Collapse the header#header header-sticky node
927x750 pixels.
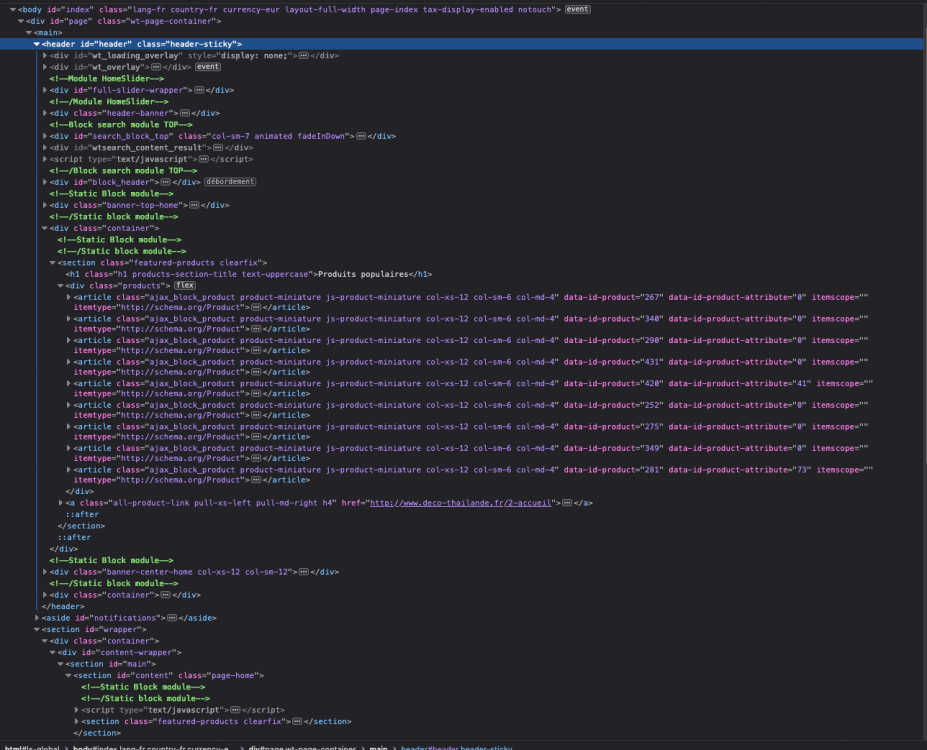(x=37, y=44)
